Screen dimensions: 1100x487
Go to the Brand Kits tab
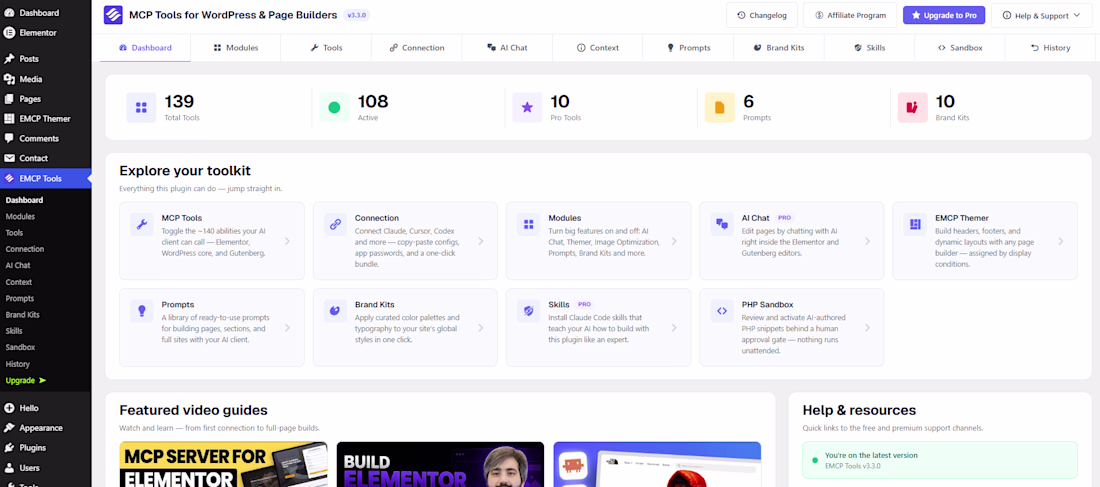point(779,48)
